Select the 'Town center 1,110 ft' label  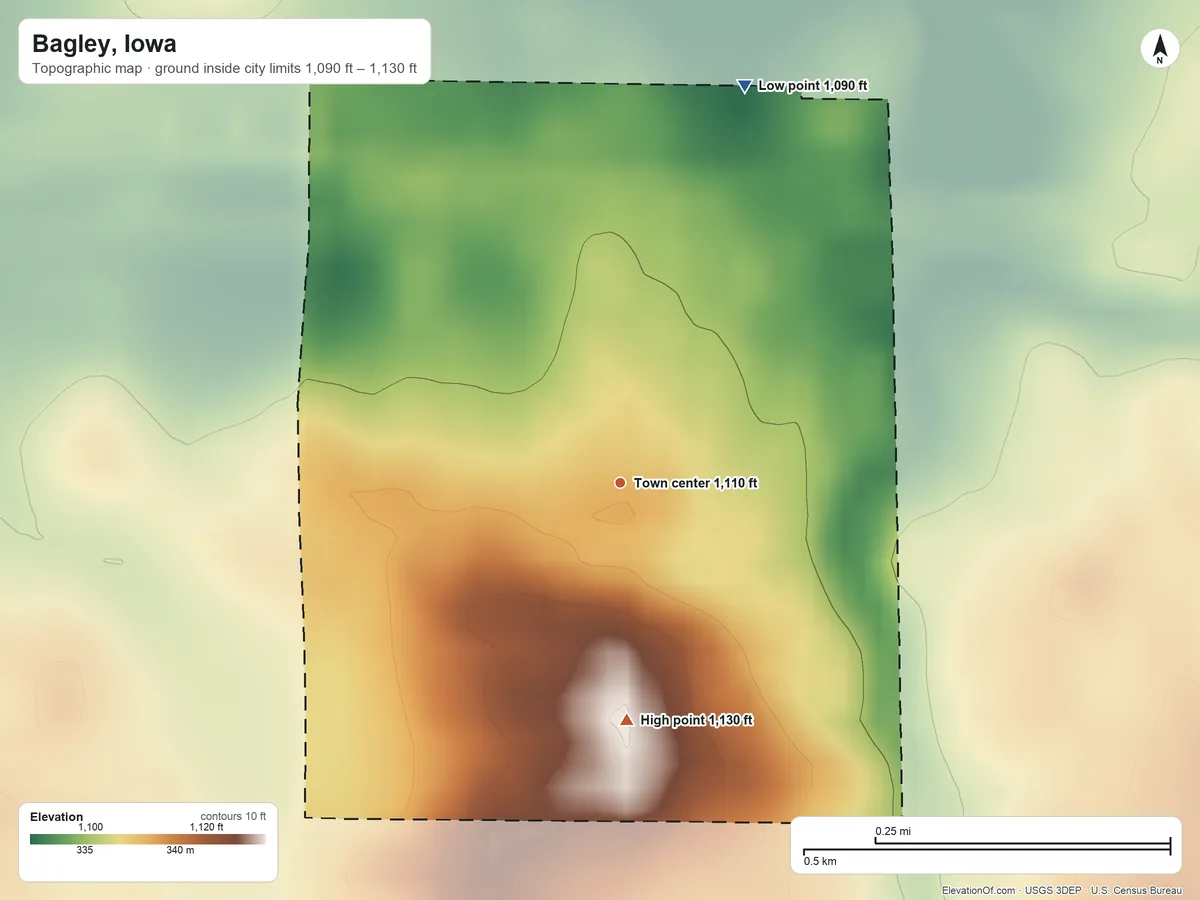coord(696,483)
